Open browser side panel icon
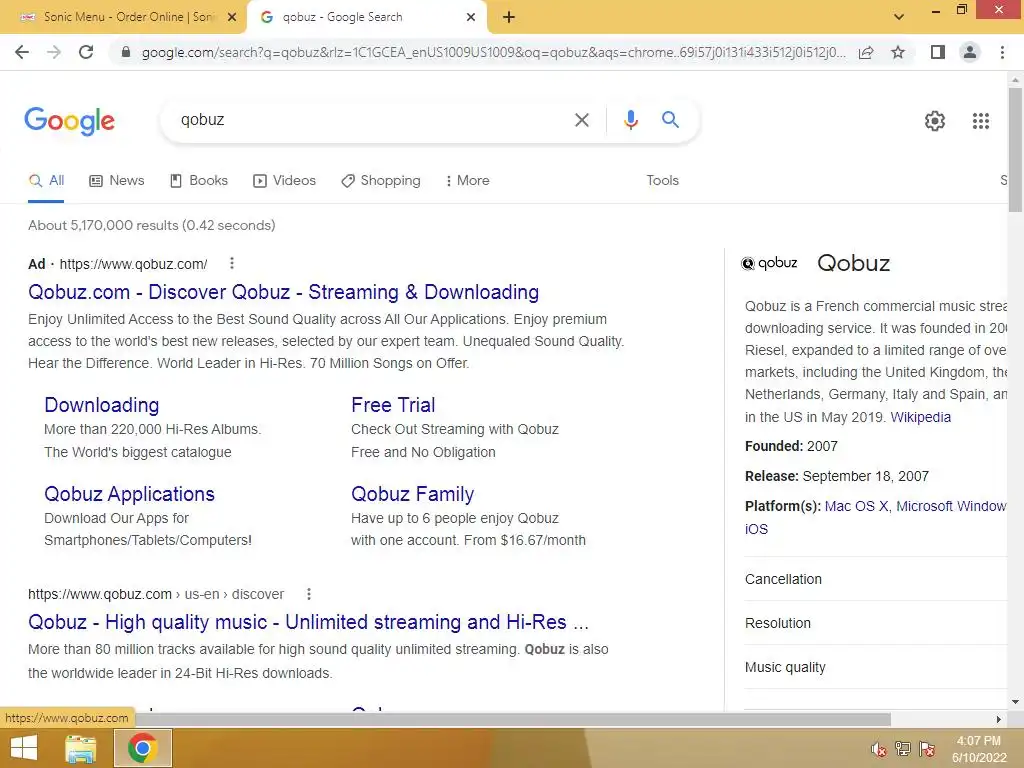The image size is (1024, 768). pos(938,52)
